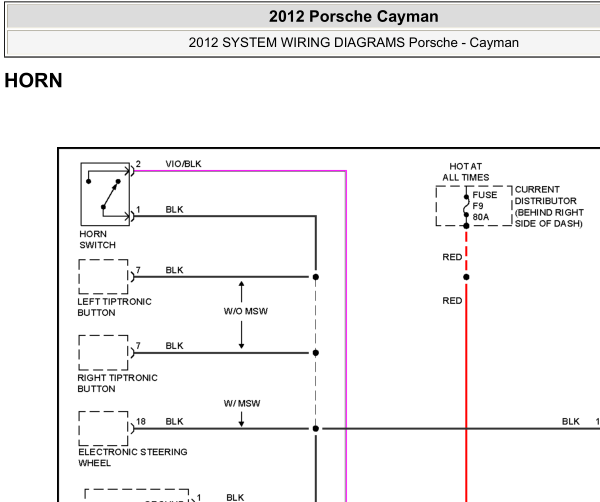This screenshot has width=600, height=502.
Task: Click the 'CURRENT DISTRIBUTOR' description text
Action: click(x=549, y=207)
